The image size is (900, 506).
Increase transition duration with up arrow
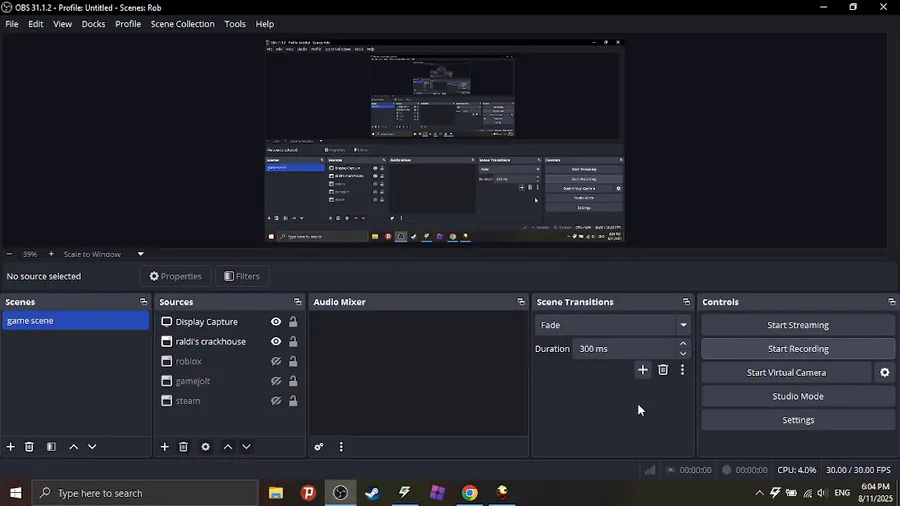point(683,344)
